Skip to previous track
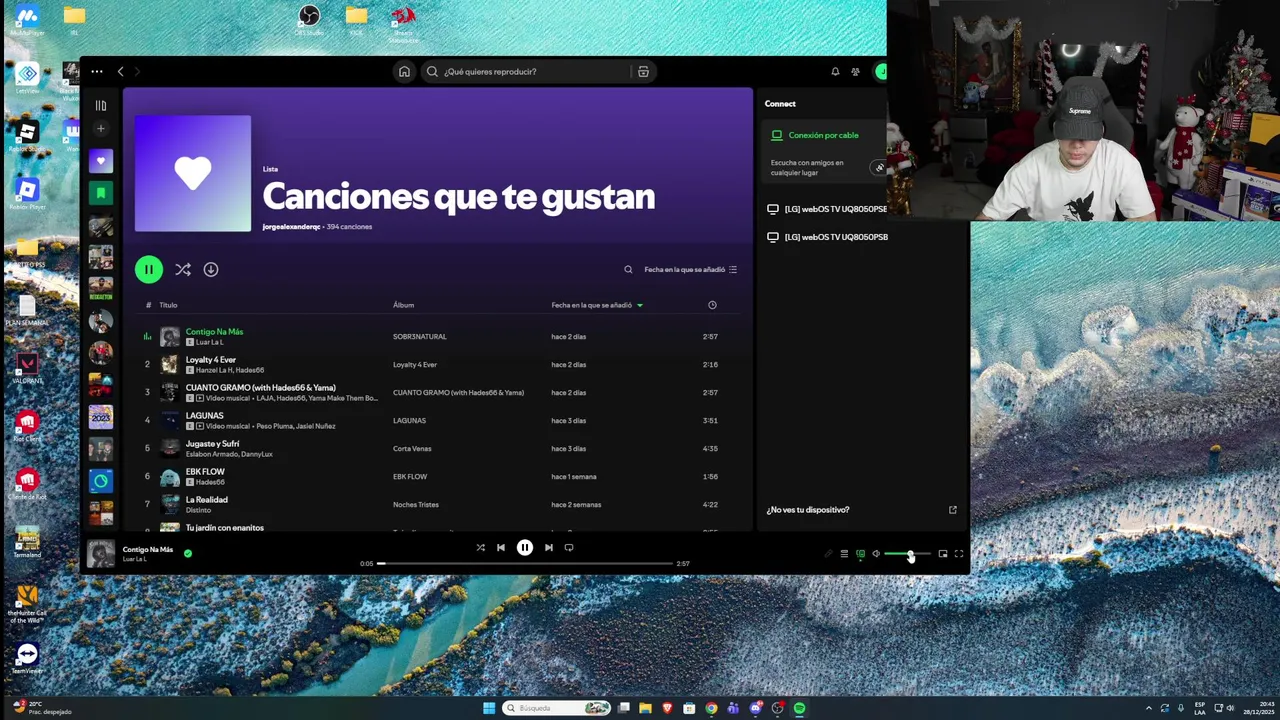This screenshot has height=720, width=1280. point(501,547)
